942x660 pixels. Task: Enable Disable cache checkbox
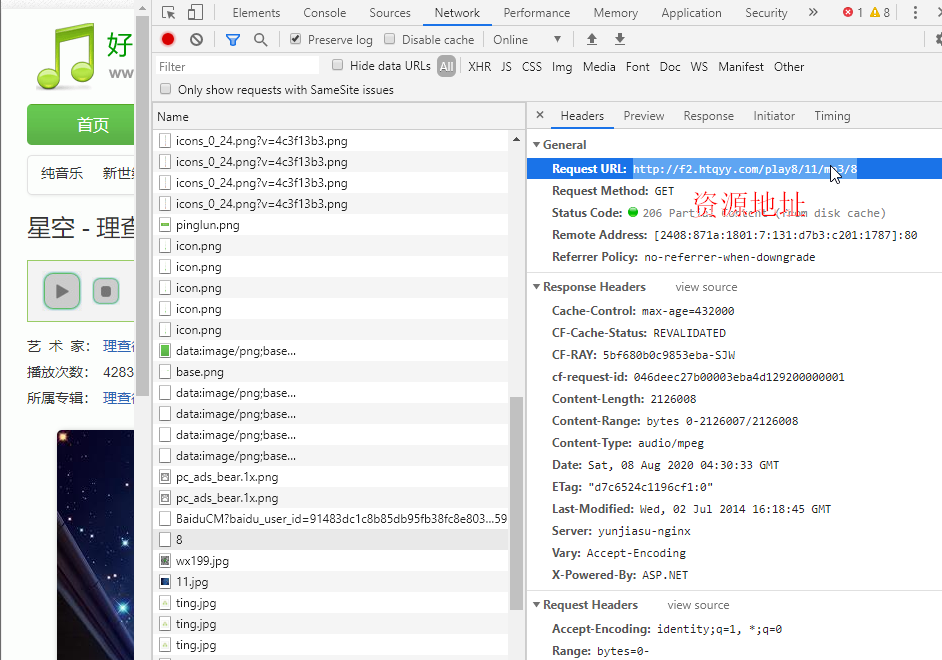[x=389, y=39]
